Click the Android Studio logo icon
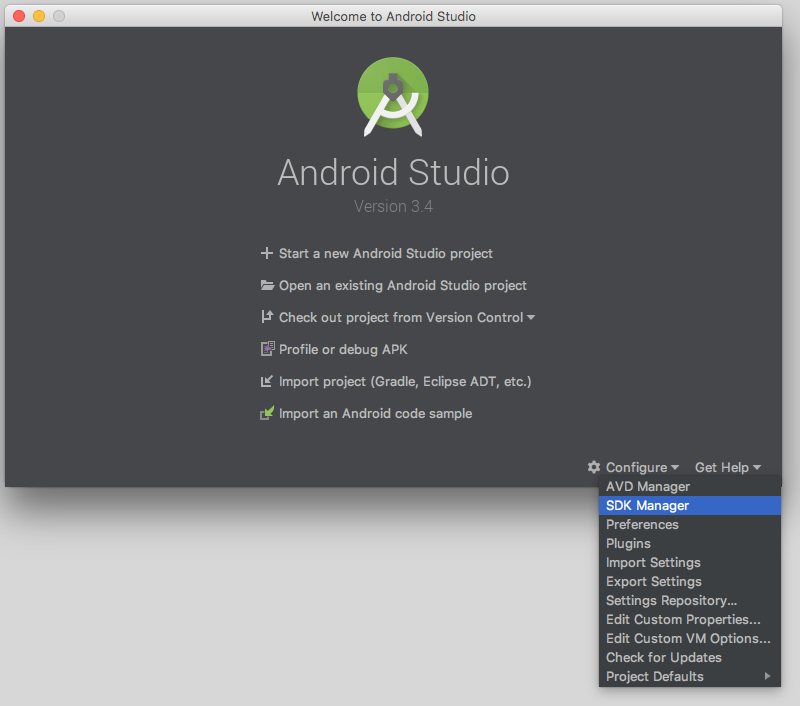 coord(393,97)
